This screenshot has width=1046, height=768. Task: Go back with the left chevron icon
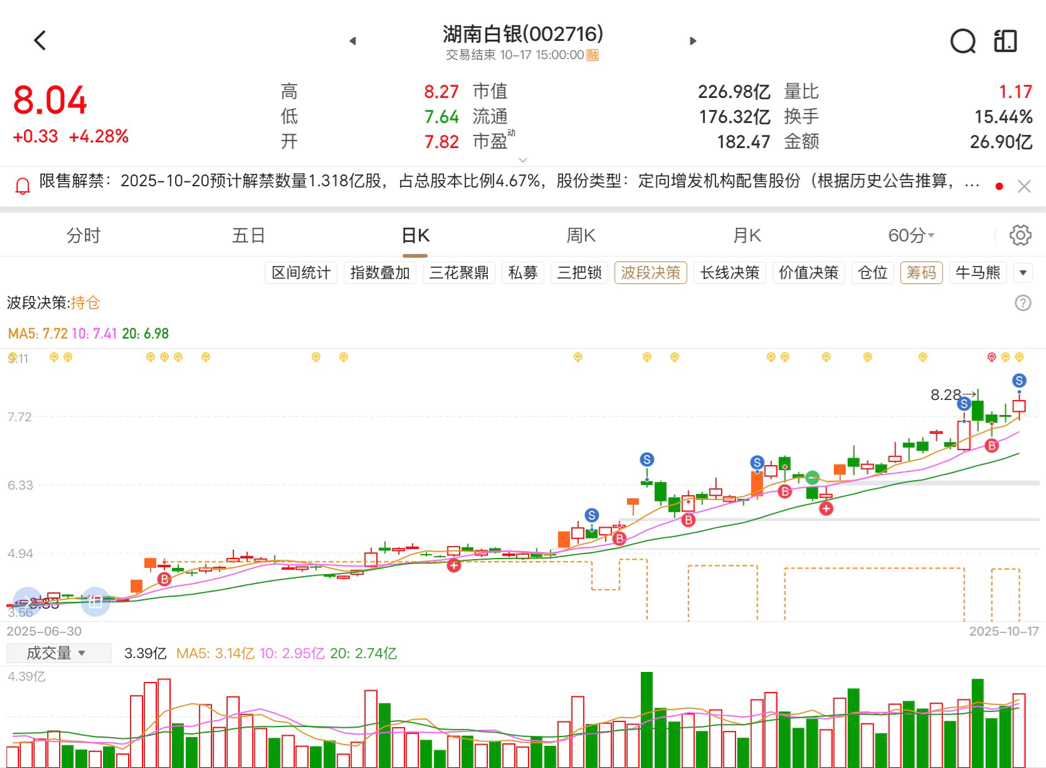click(40, 41)
